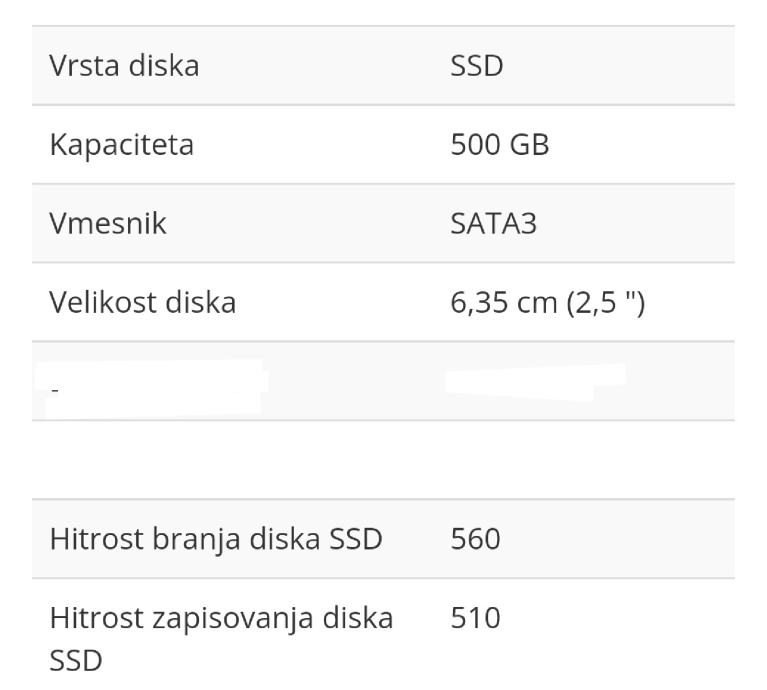
Task: Click the "Hitrost branja diska SSD" label
Action: 216,539
